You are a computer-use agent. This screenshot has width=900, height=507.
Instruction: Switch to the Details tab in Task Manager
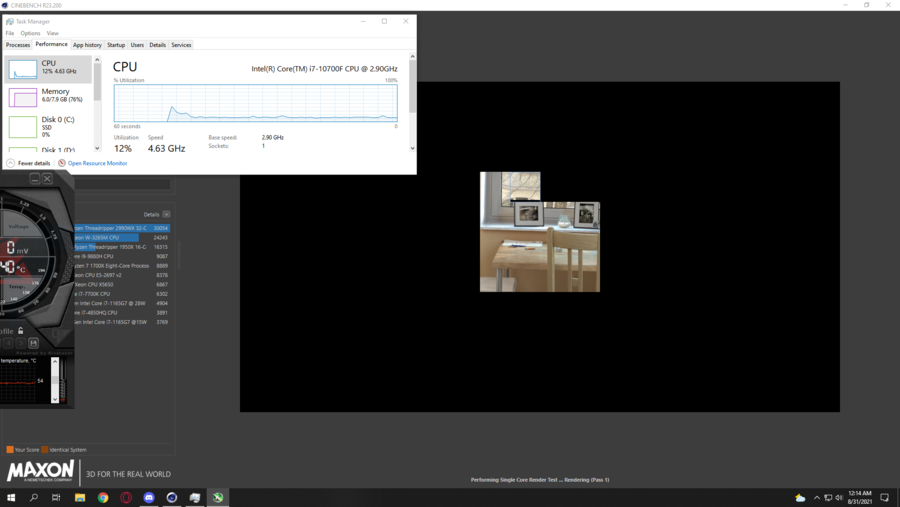[157, 45]
